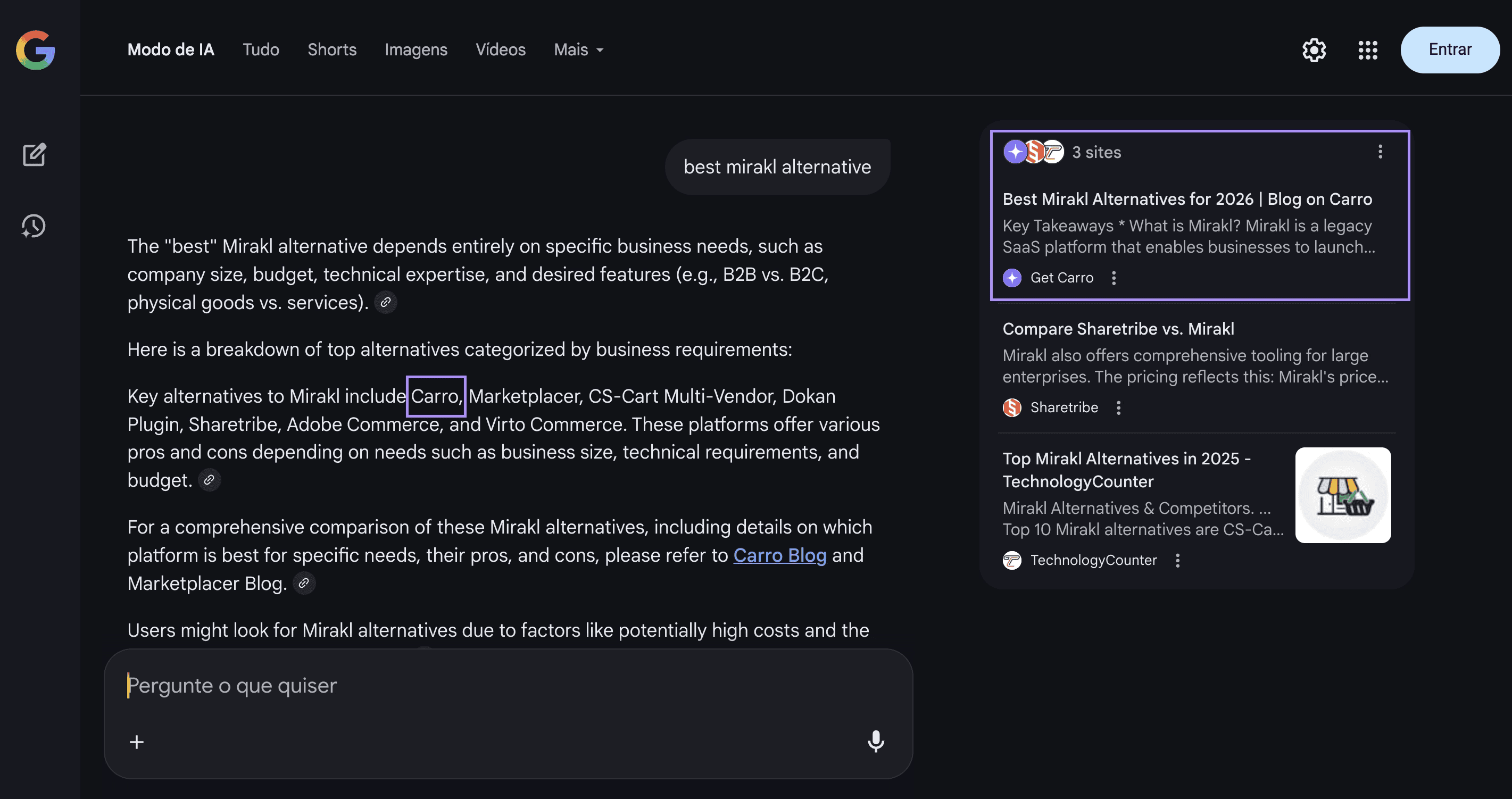The image size is (1512, 799).
Task: Open the three-dot menu next to Get Carro
Action: tap(1114, 278)
